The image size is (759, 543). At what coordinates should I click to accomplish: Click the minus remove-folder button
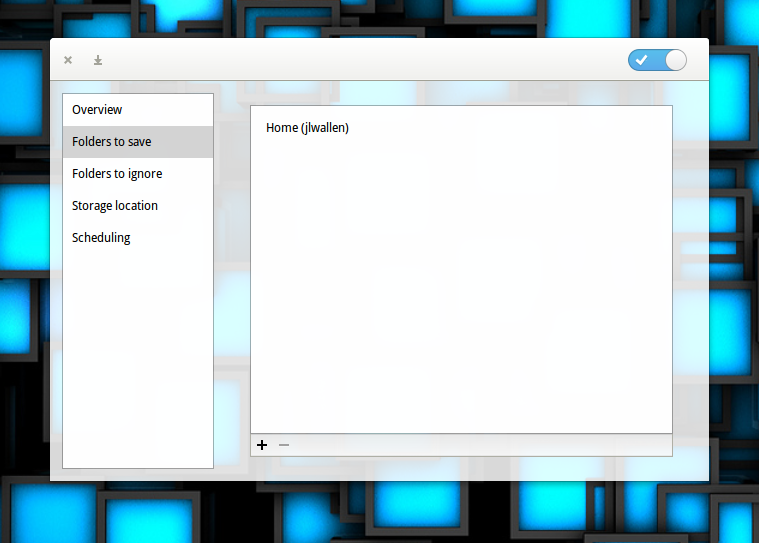click(284, 445)
